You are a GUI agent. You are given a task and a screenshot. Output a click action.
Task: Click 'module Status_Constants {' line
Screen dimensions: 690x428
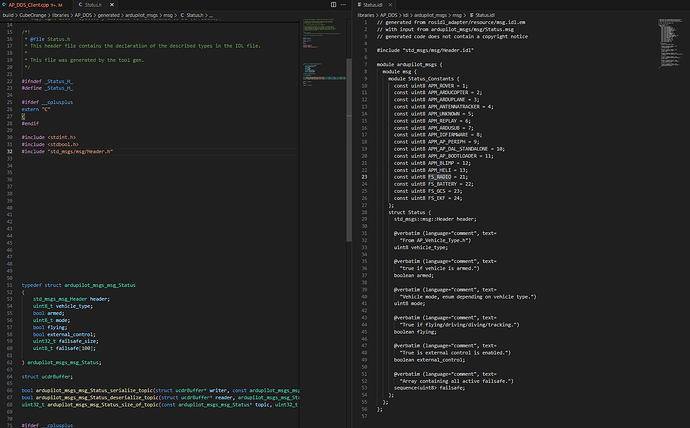click(424, 79)
